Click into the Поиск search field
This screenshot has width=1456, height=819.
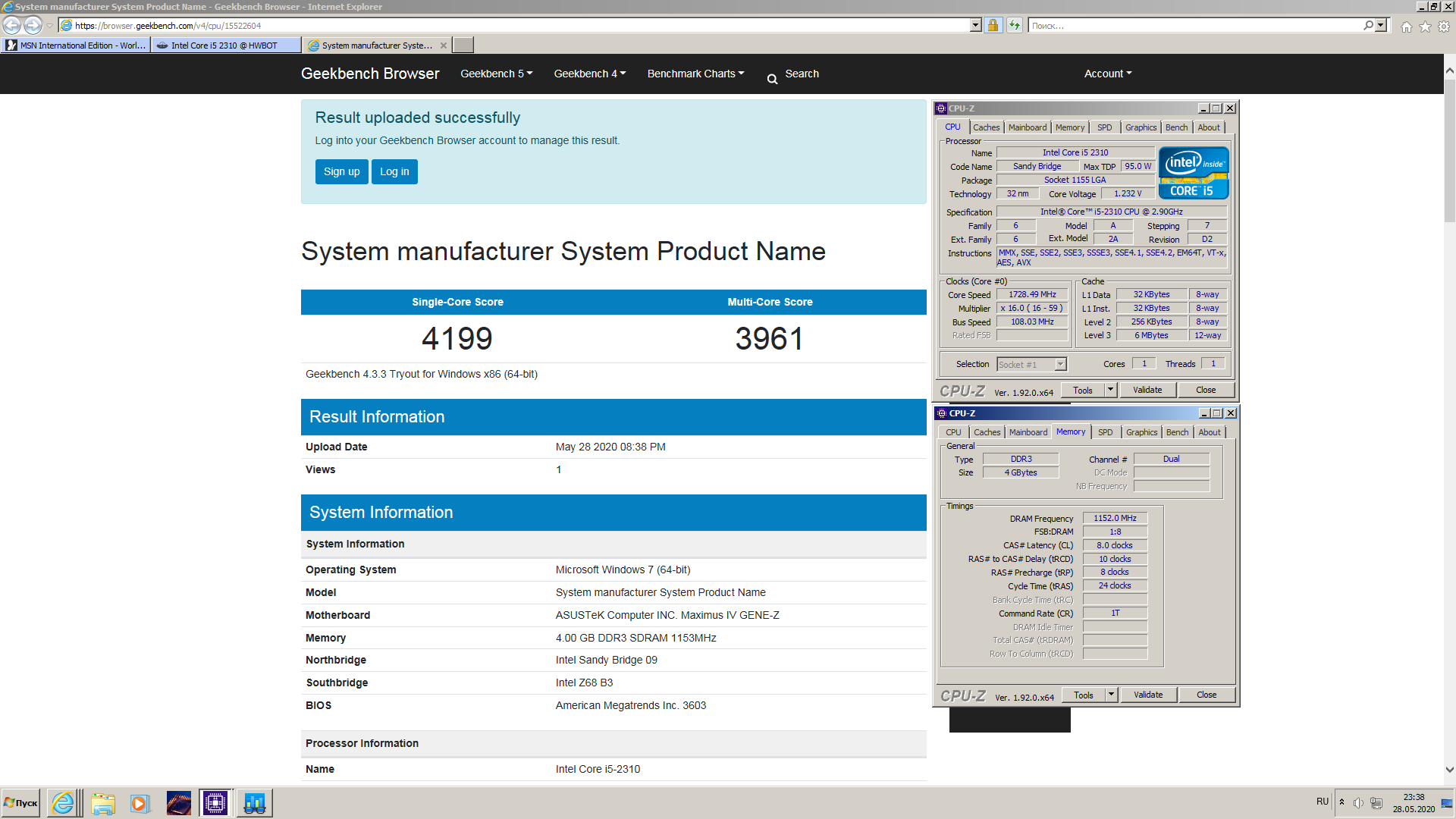1194,26
